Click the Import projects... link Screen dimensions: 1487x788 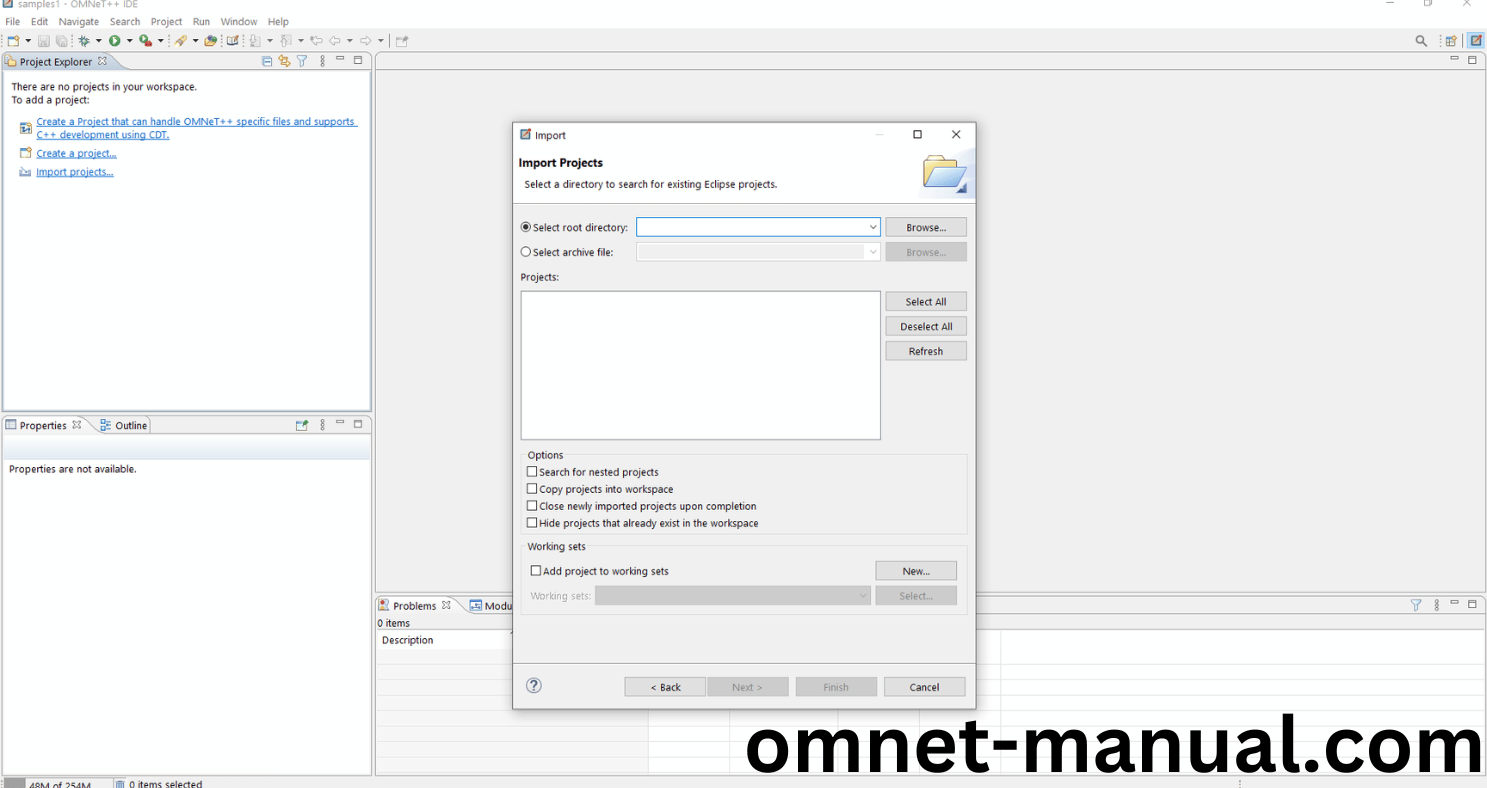click(75, 172)
